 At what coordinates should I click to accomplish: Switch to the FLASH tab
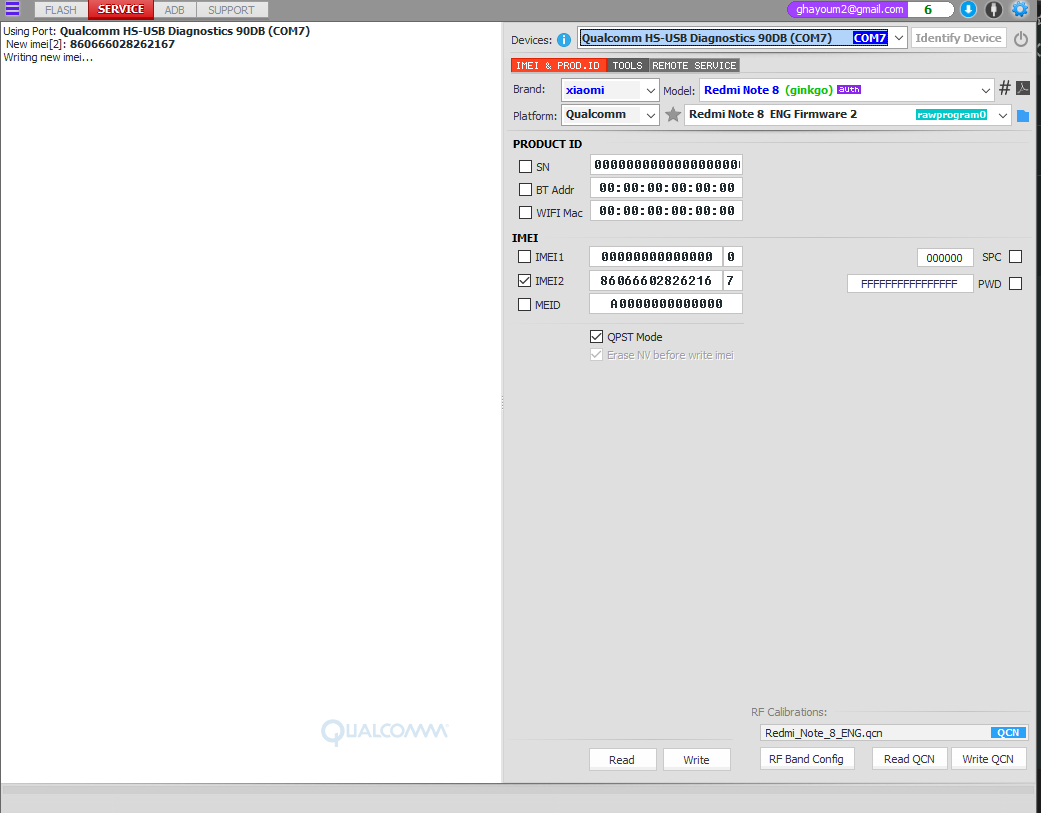coord(61,10)
